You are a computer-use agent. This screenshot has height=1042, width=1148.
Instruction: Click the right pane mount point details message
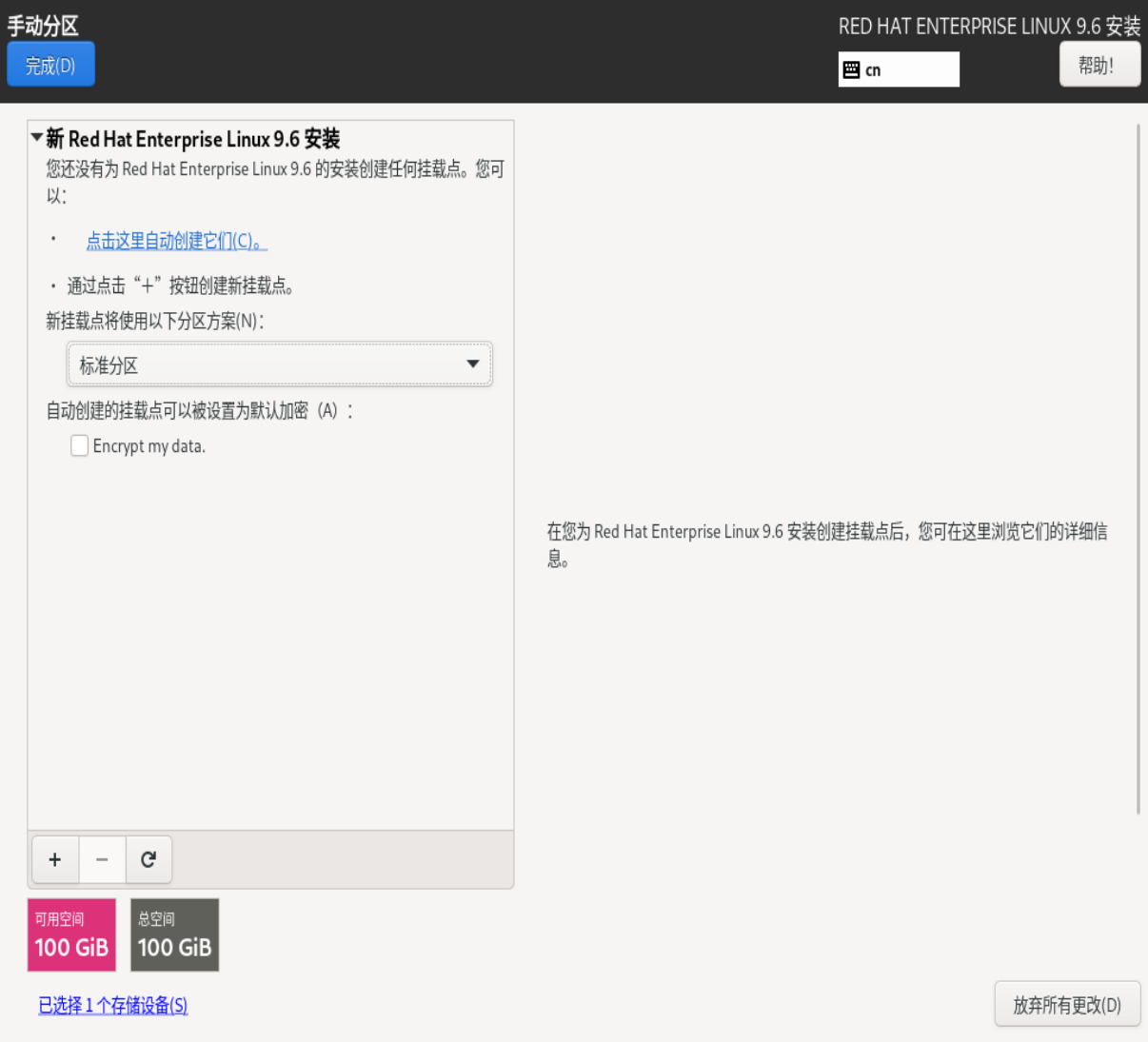pos(827,544)
